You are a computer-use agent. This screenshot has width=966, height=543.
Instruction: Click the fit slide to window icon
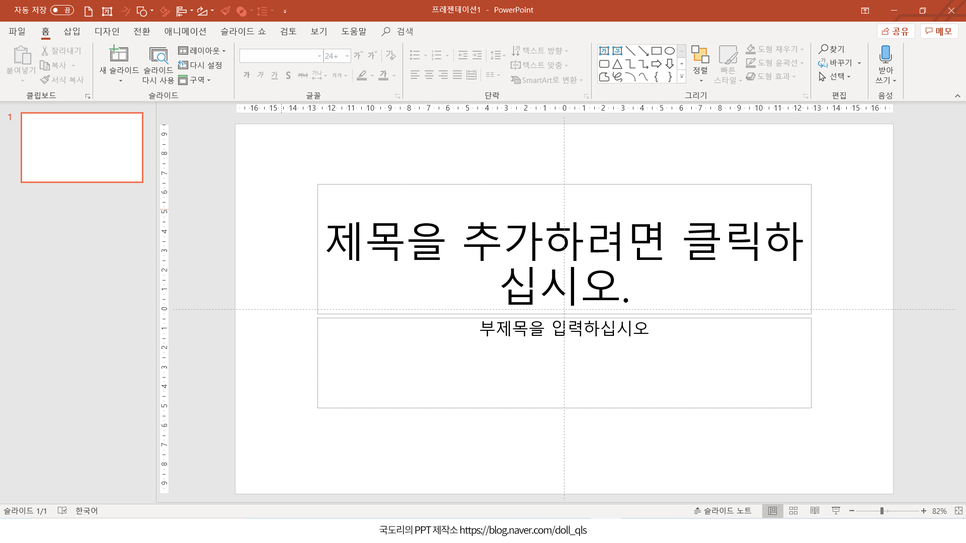pos(958,511)
